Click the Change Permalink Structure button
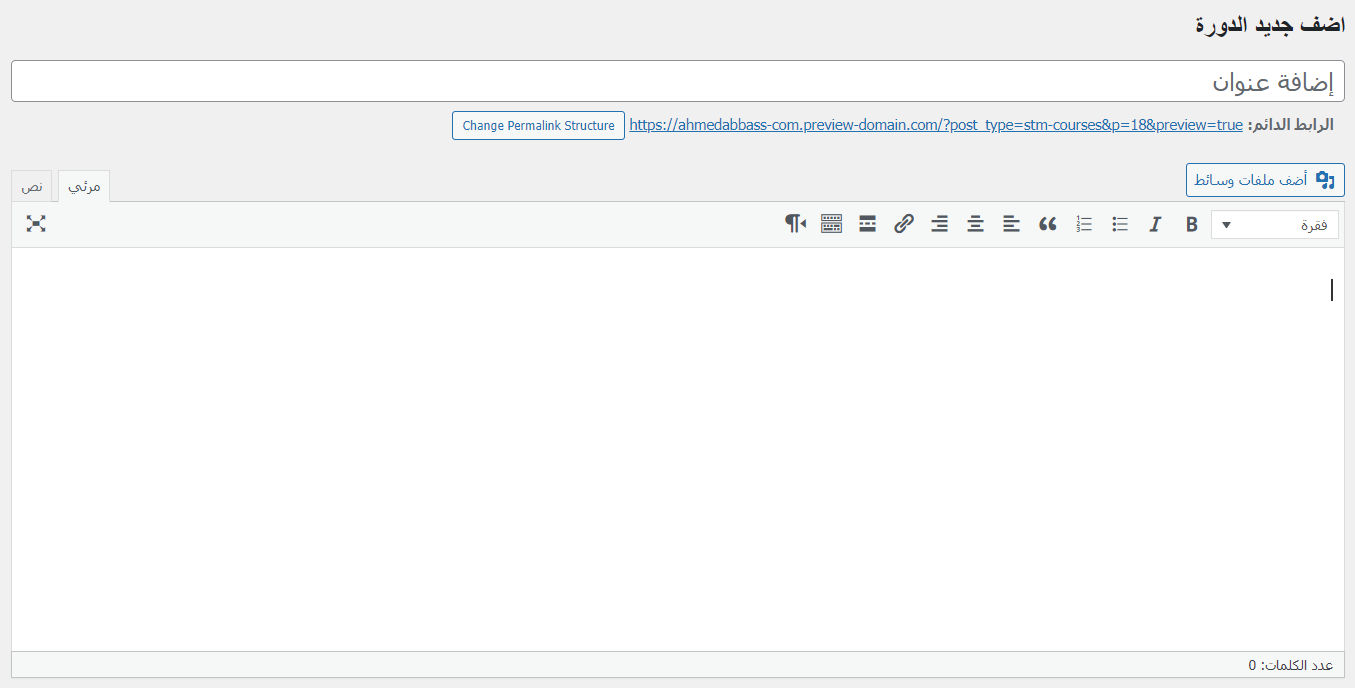This screenshot has height=688, width=1355. coord(538,126)
